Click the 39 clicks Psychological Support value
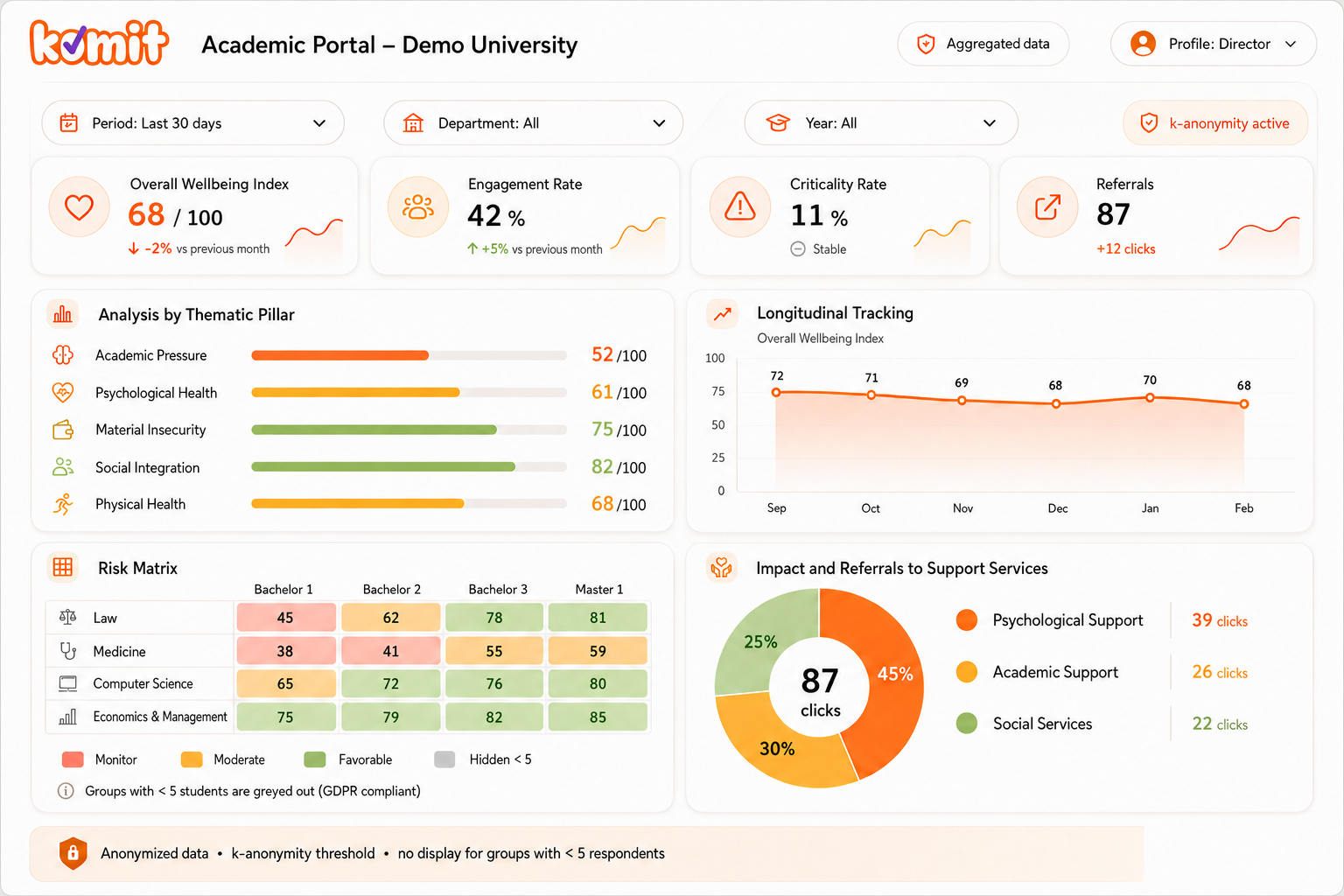Image resolution: width=1344 pixels, height=896 pixels. coord(1220,620)
